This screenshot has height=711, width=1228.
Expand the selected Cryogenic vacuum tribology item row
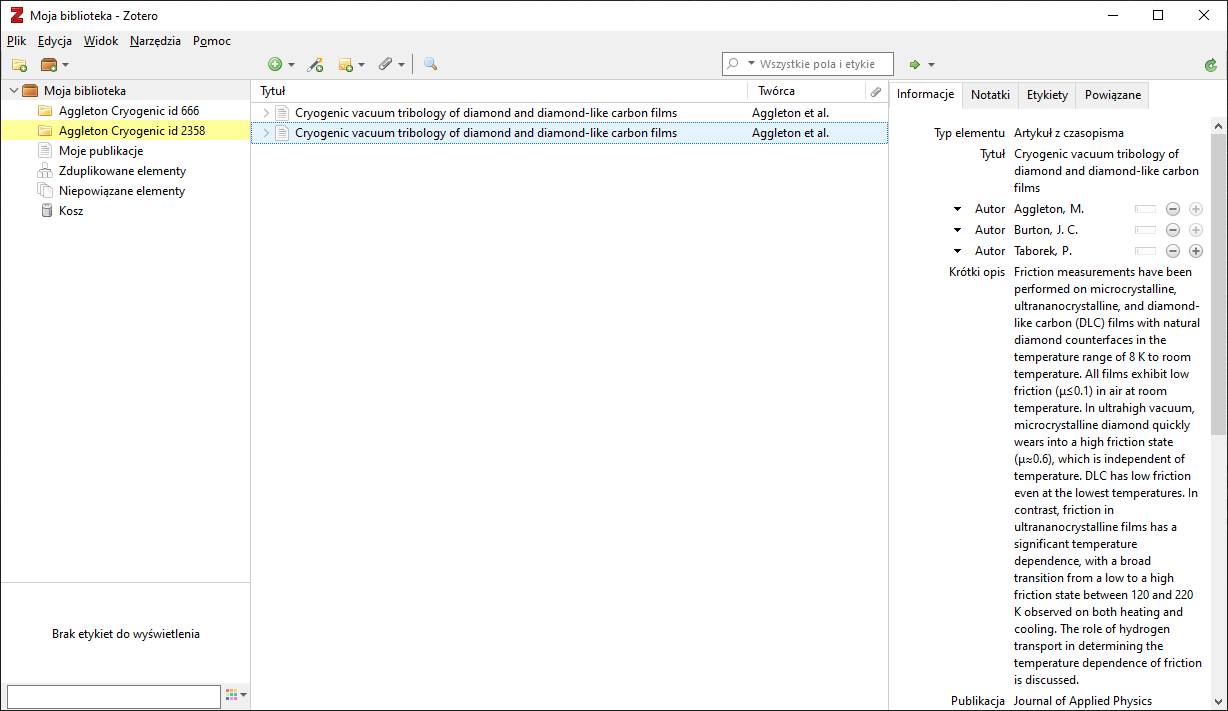tap(265, 133)
